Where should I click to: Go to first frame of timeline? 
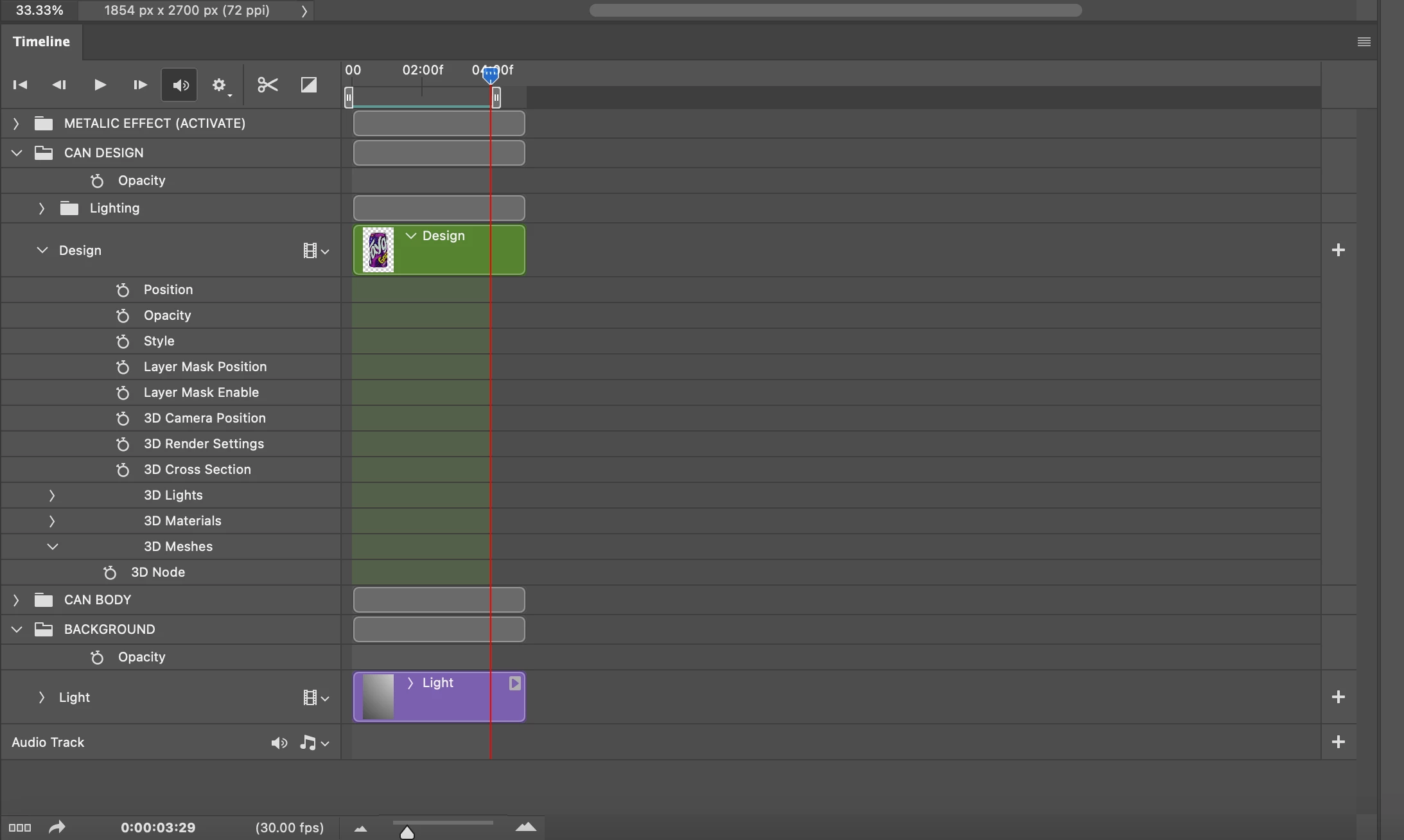click(x=20, y=85)
